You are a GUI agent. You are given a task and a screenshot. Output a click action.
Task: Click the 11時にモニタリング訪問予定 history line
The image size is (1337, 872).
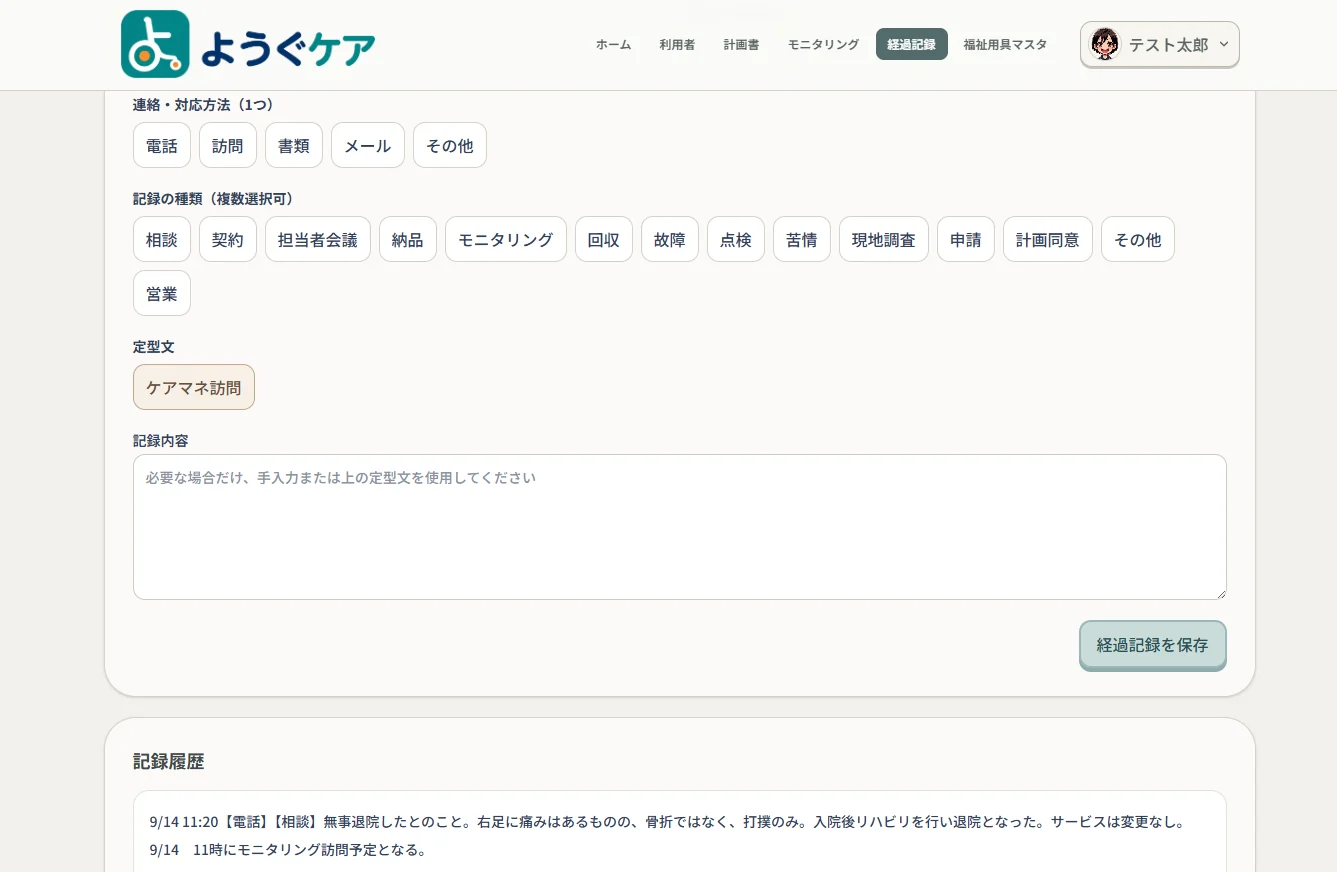coord(288,850)
